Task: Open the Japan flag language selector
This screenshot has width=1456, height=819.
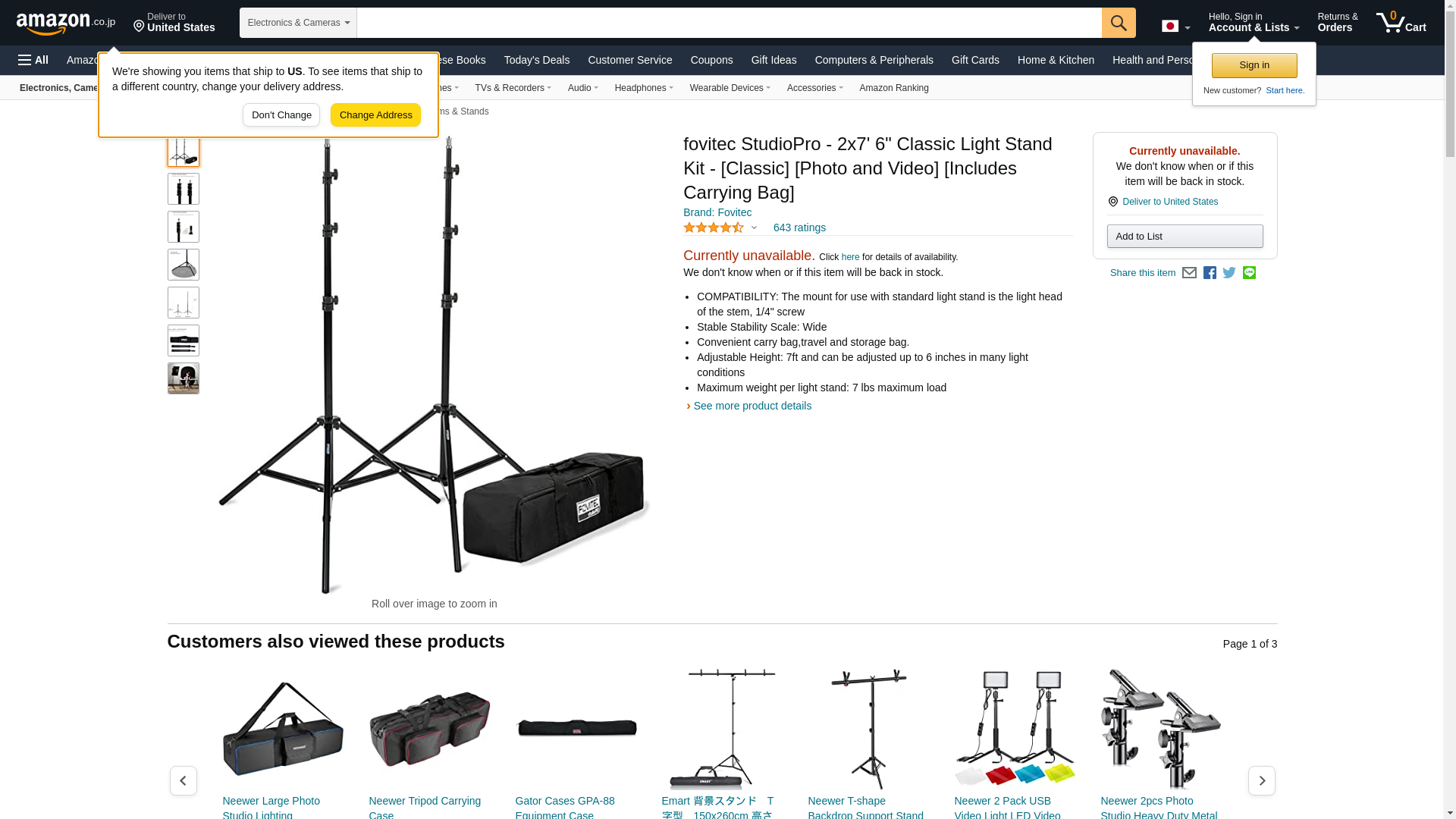Action: (1175, 27)
